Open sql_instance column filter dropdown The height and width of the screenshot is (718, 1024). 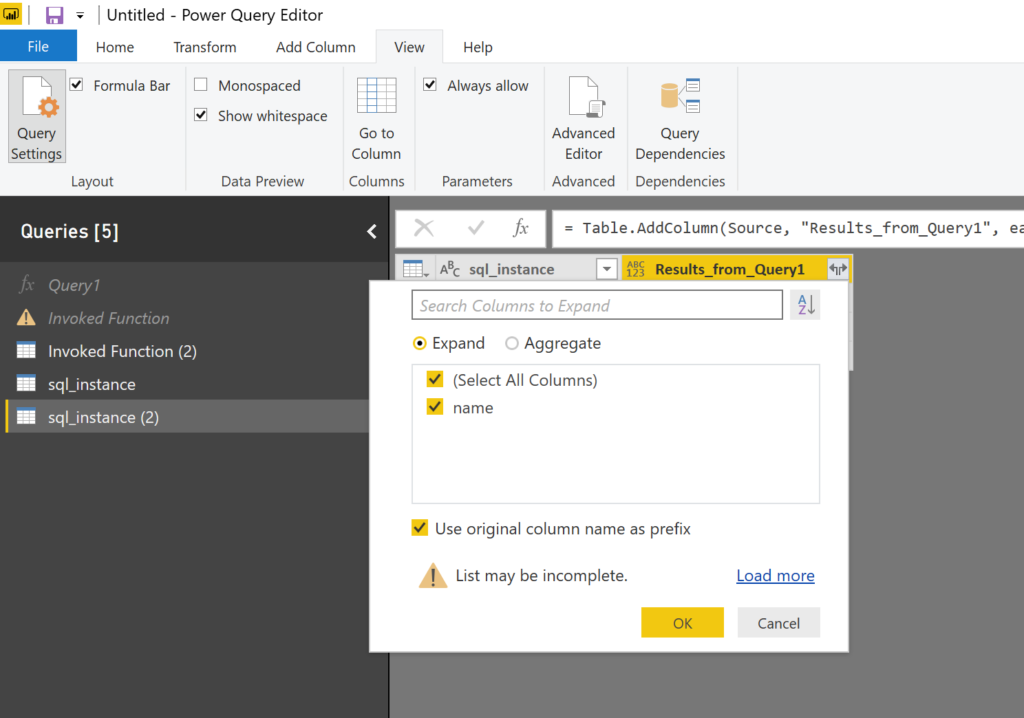click(x=607, y=269)
